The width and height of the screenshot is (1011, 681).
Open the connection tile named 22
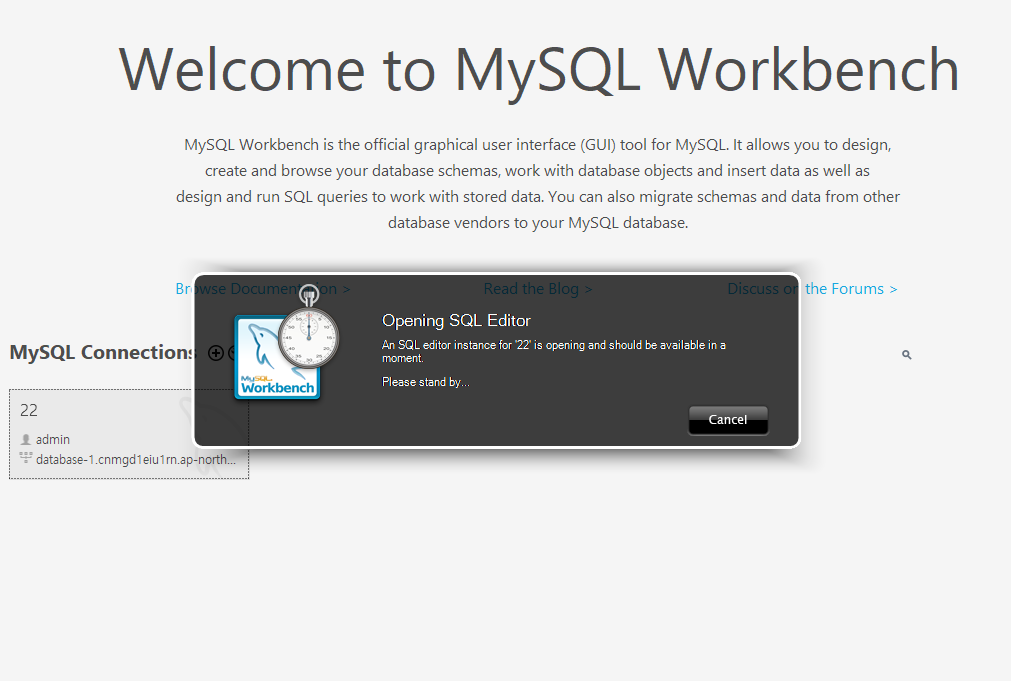click(129, 434)
